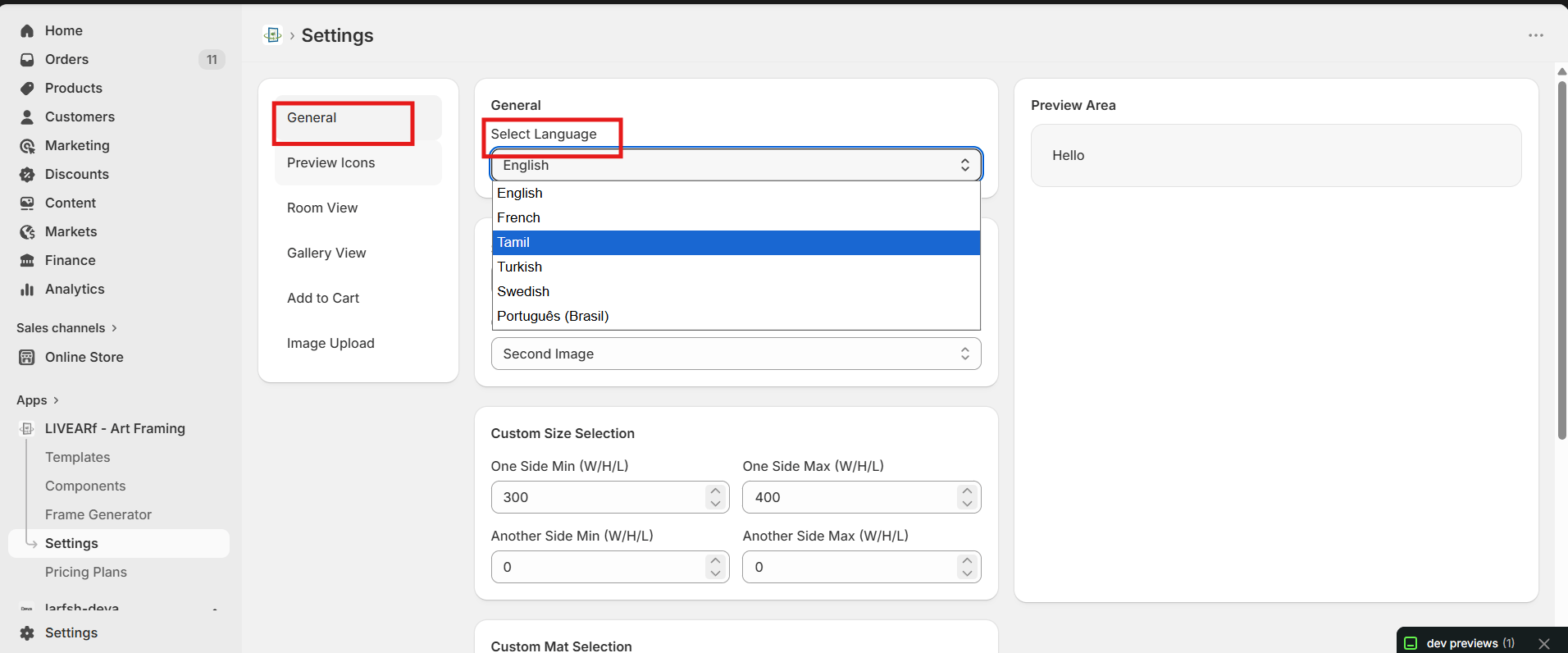
Task: Click the dev previews green icon
Action: pyautogui.click(x=1411, y=643)
